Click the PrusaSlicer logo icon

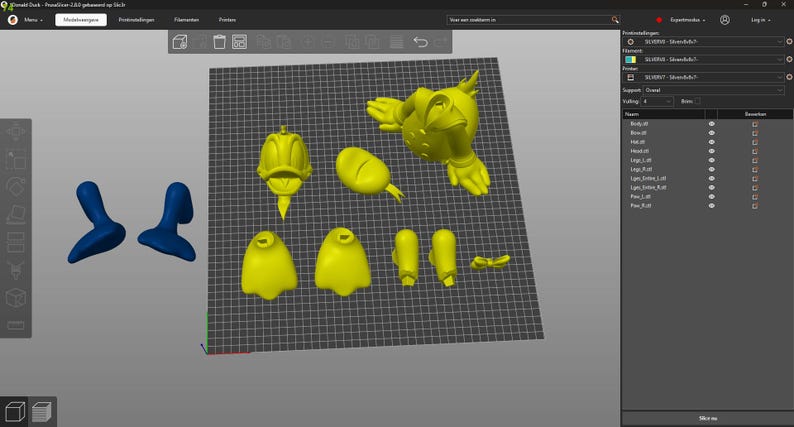[13, 20]
